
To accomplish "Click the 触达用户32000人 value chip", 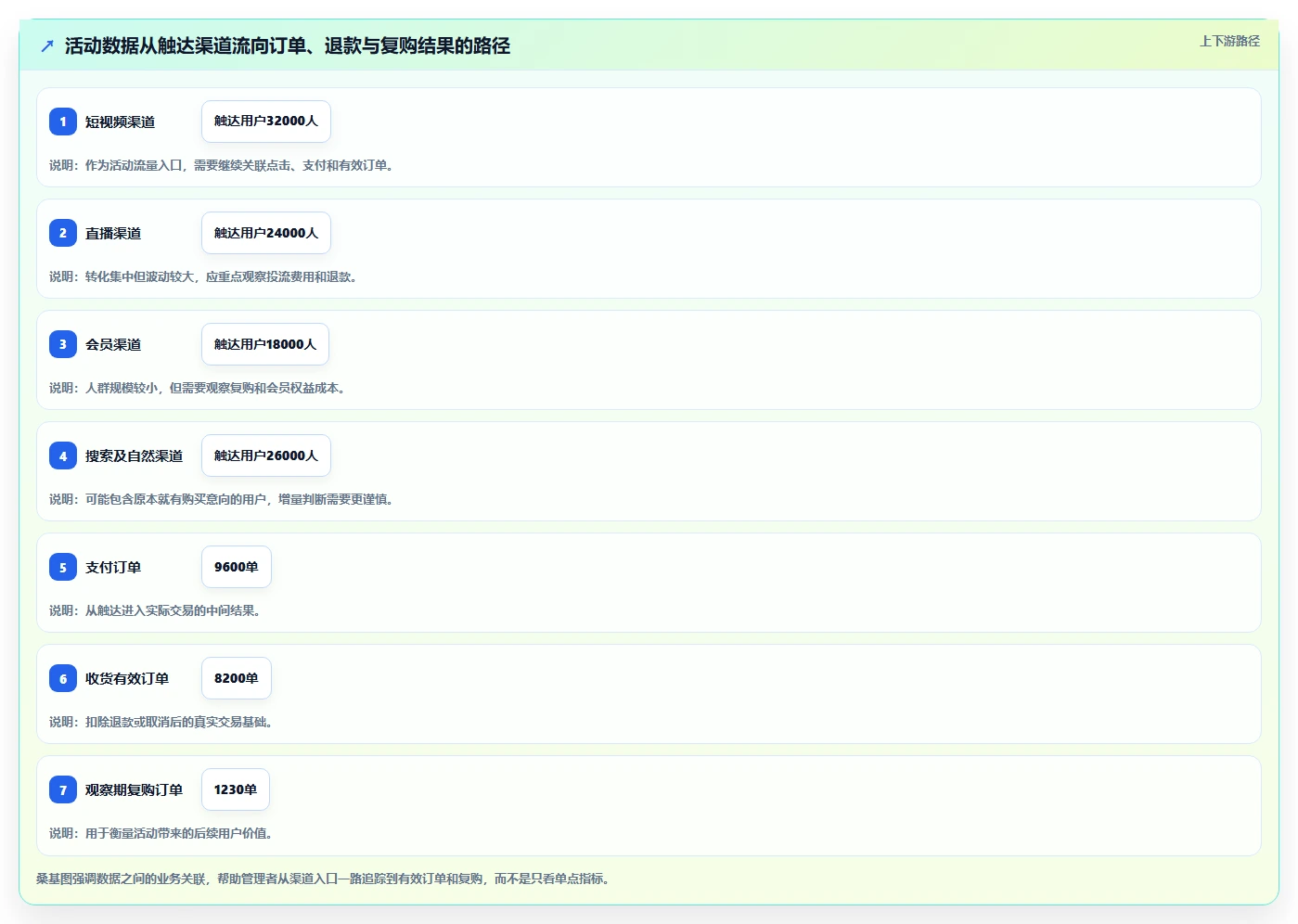I will point(266,122).
